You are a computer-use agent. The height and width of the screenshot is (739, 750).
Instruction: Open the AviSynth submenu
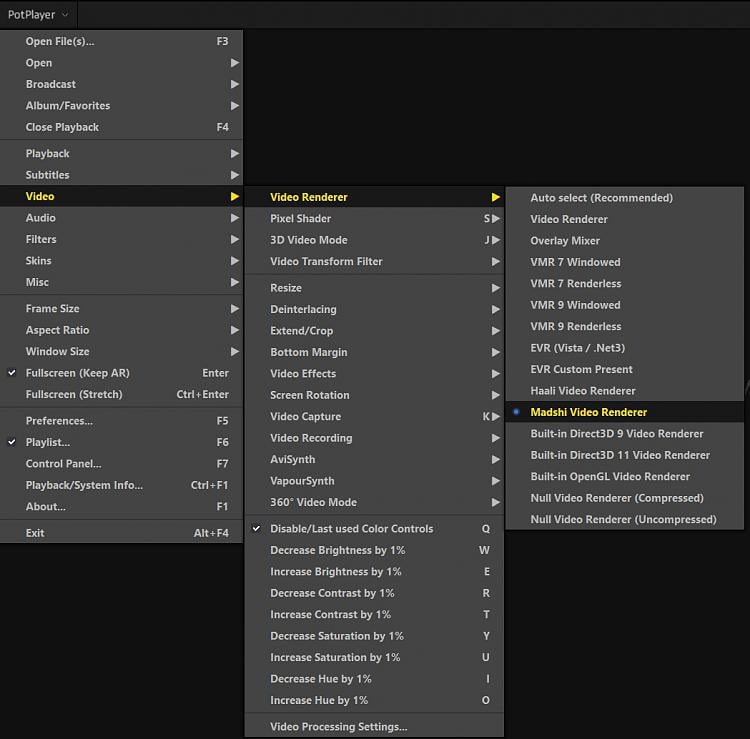[375, 460]
